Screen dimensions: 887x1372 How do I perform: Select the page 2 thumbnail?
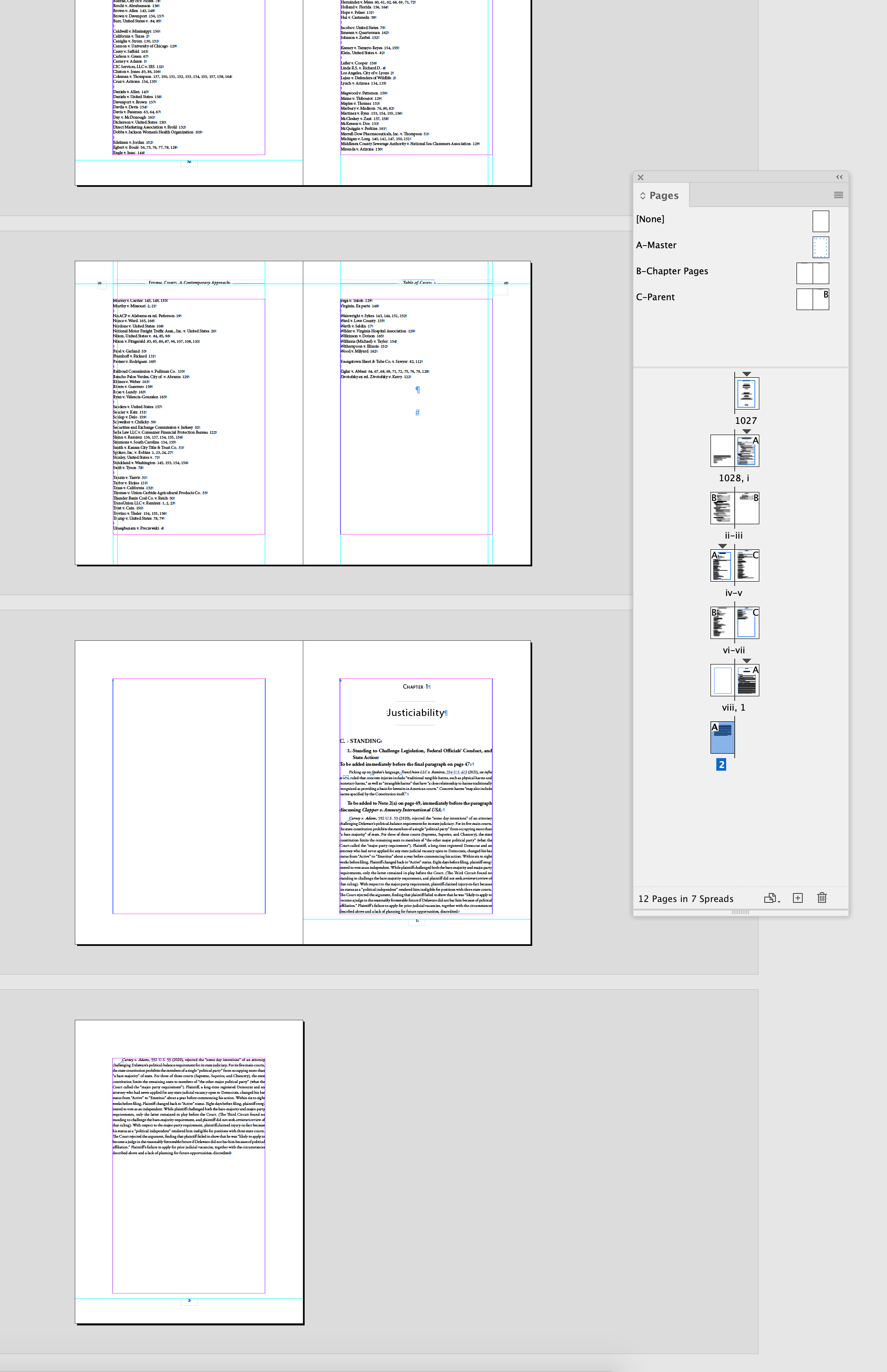(x=721, y=738)
